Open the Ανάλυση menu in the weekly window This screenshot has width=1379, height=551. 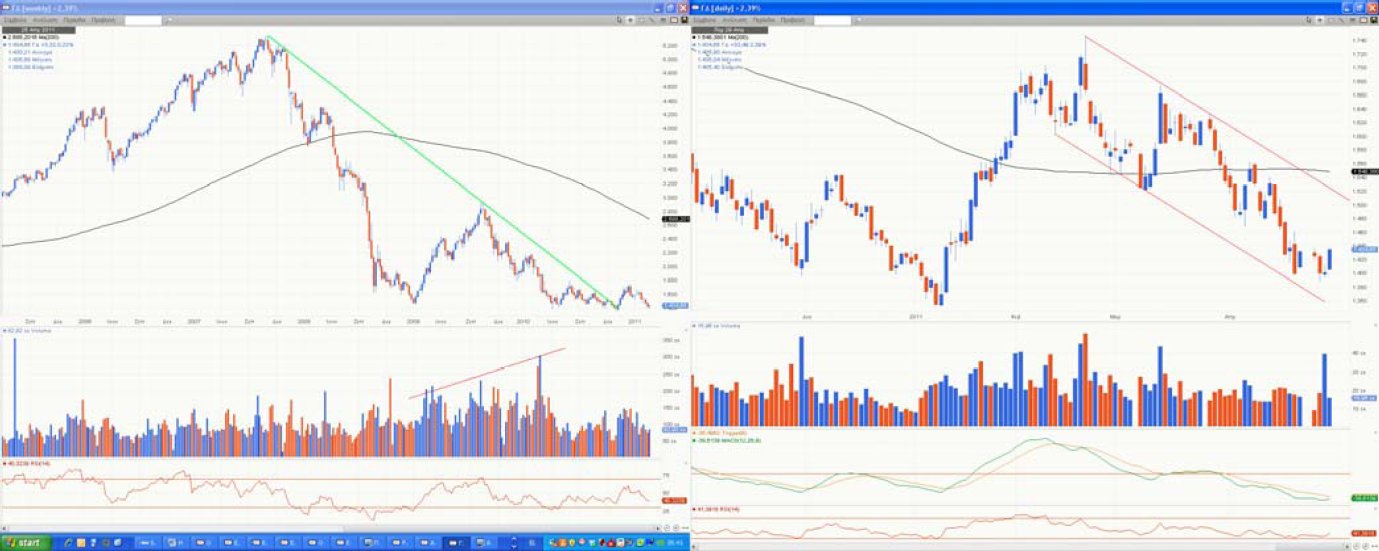click(45, 20)
